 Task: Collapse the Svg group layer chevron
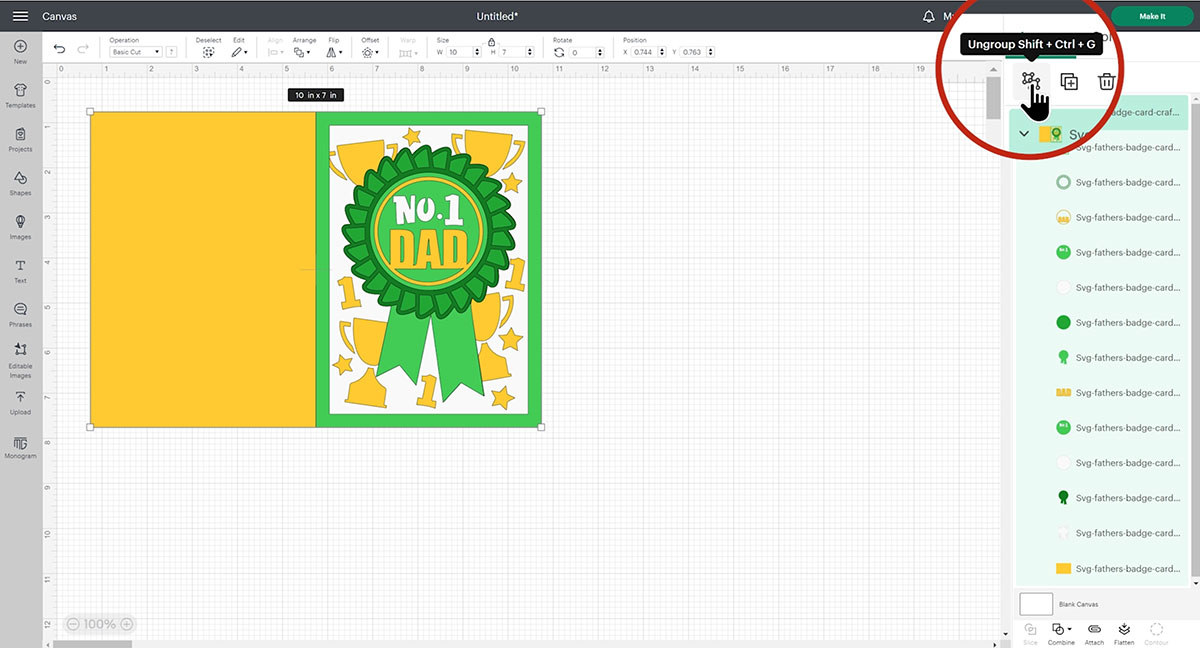pyautogui.click(x=1024, y=134)
